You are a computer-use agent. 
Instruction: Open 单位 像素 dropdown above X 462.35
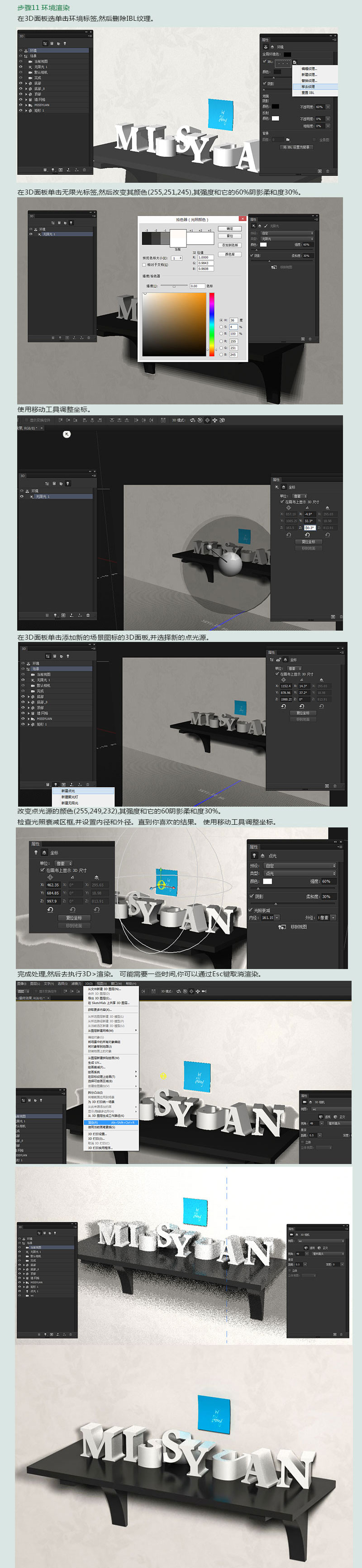coord(63,863)
